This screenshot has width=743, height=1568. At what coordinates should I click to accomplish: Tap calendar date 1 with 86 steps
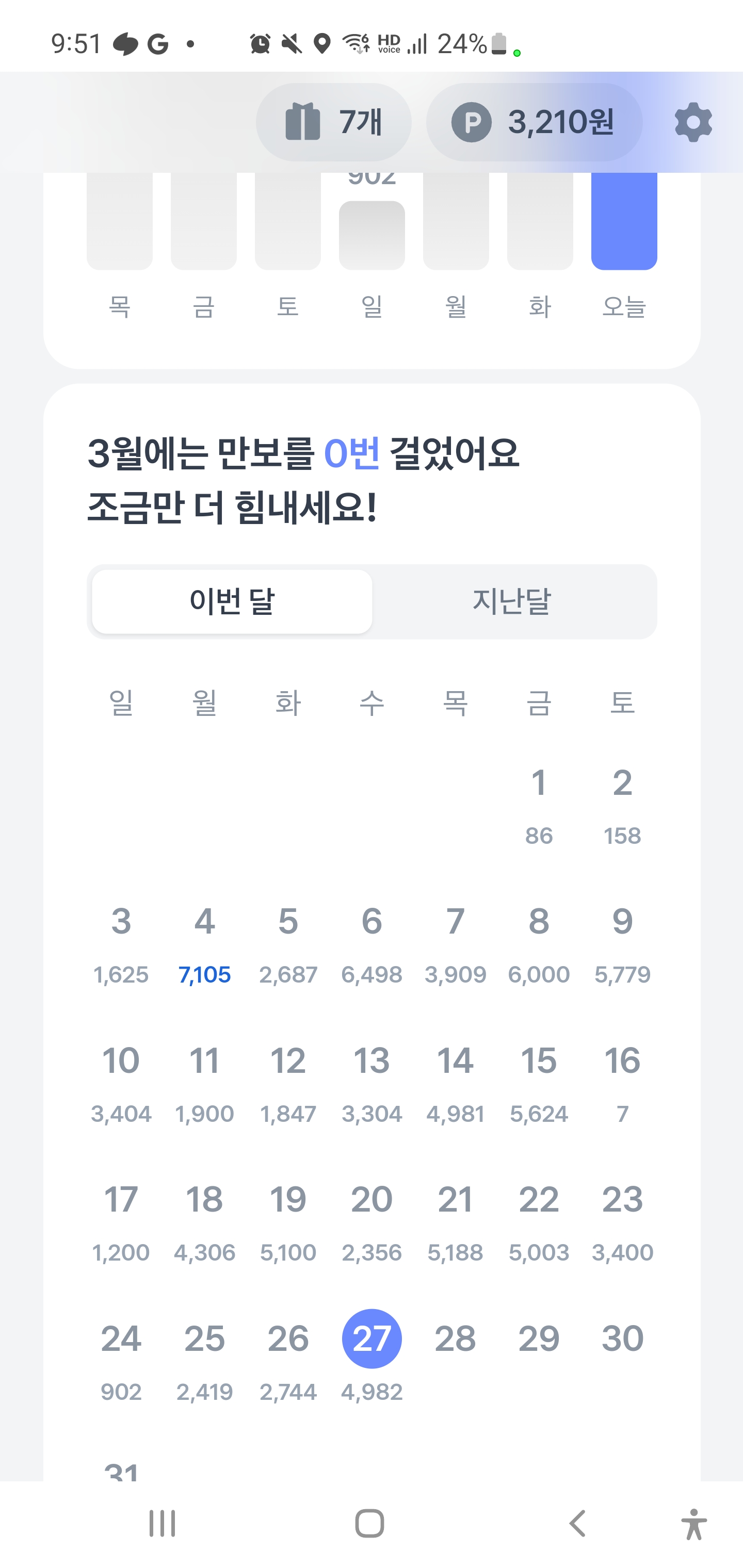coord(539,805)
